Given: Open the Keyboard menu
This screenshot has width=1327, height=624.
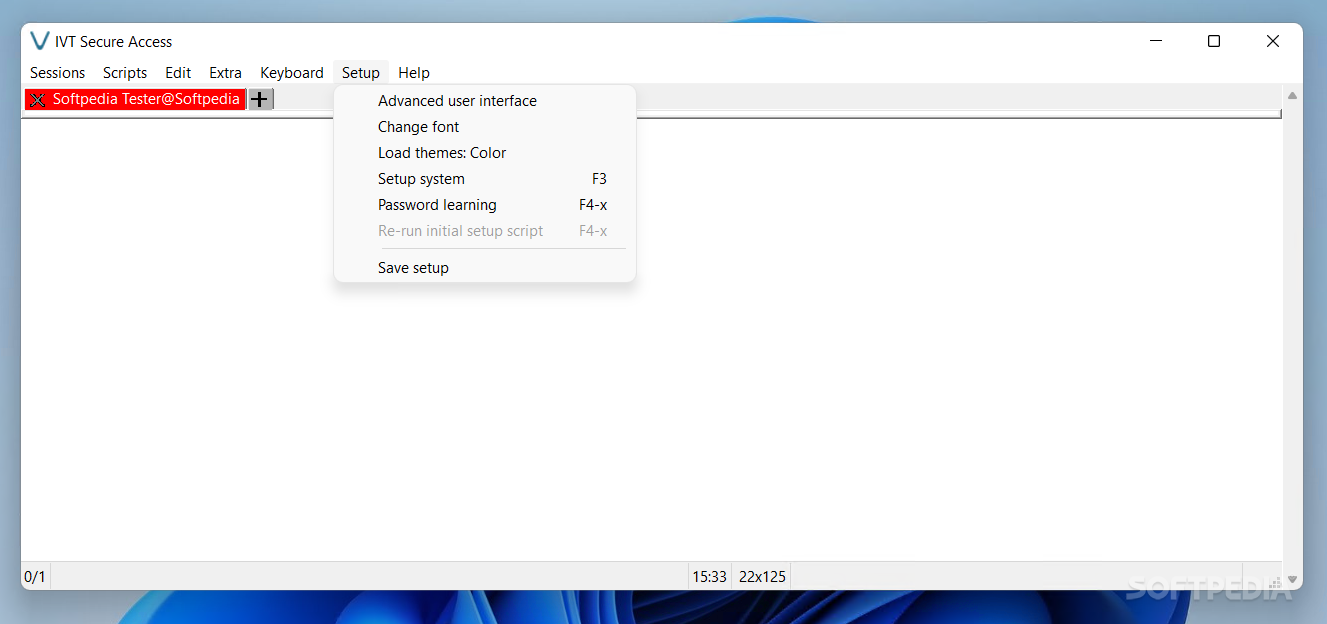Looking at the screenshot, I should (292, 73).
